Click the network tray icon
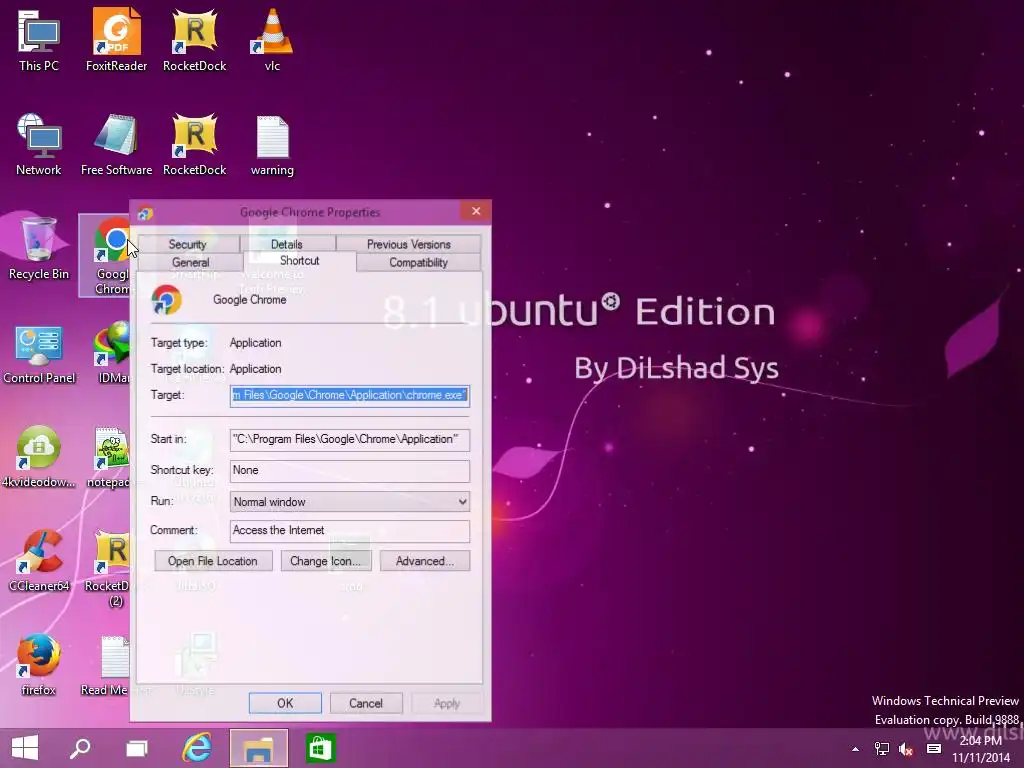1024x768 pixels. tap(882, 749)
